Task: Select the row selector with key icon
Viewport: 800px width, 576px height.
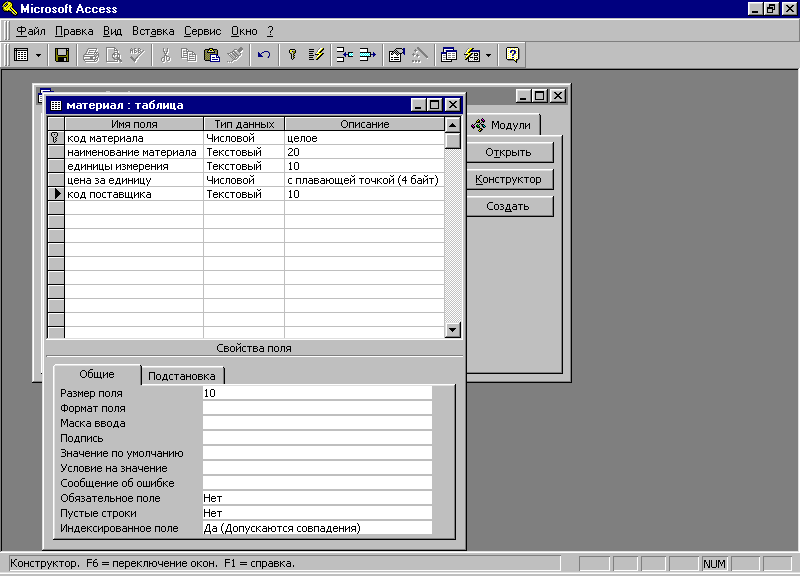Action: (x=56, y=138)
